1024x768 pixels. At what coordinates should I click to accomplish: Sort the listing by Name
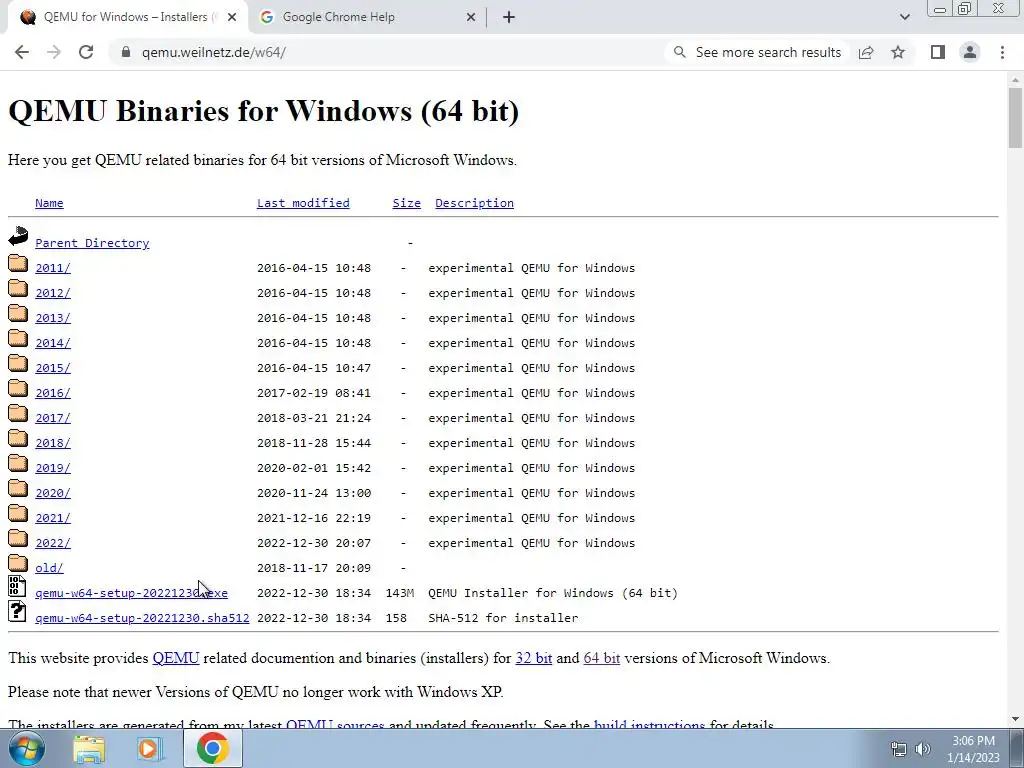[49, 203]
